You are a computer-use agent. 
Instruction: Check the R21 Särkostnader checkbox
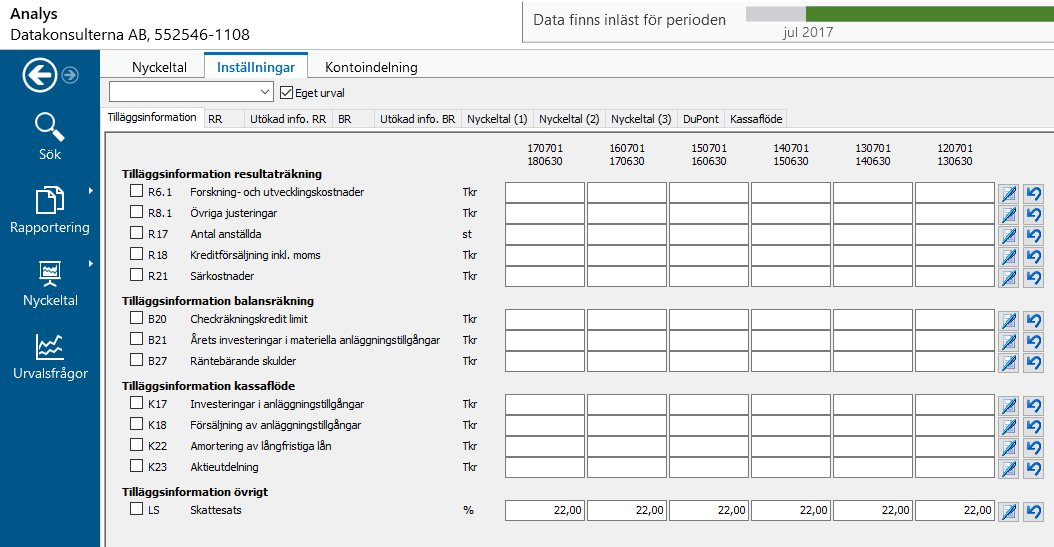pyautogui.click(x=136, y=274)
